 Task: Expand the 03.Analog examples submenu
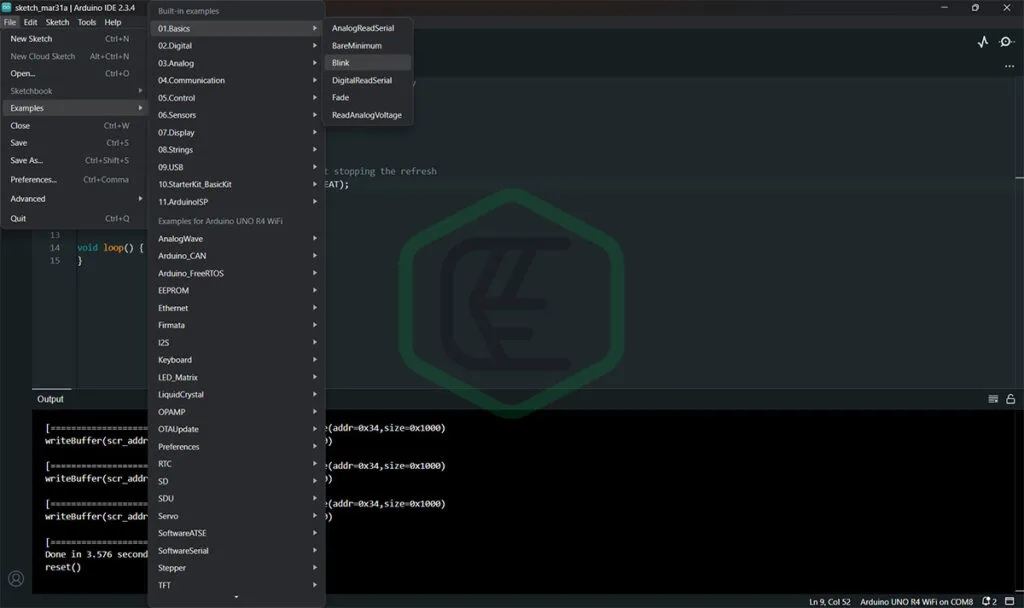[237, 63]
